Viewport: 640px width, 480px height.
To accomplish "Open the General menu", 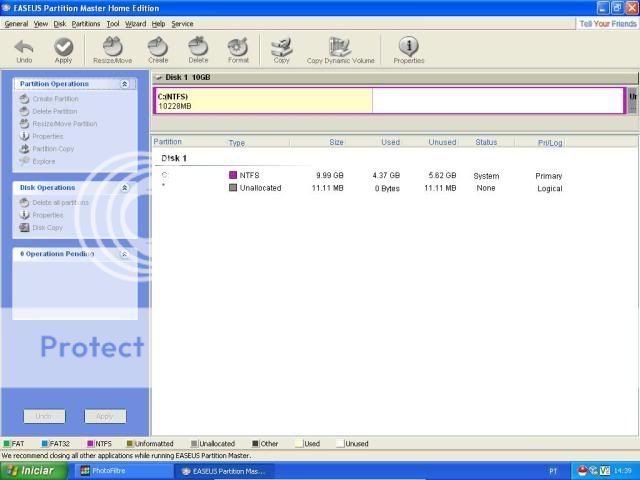I will coord(16,24).
